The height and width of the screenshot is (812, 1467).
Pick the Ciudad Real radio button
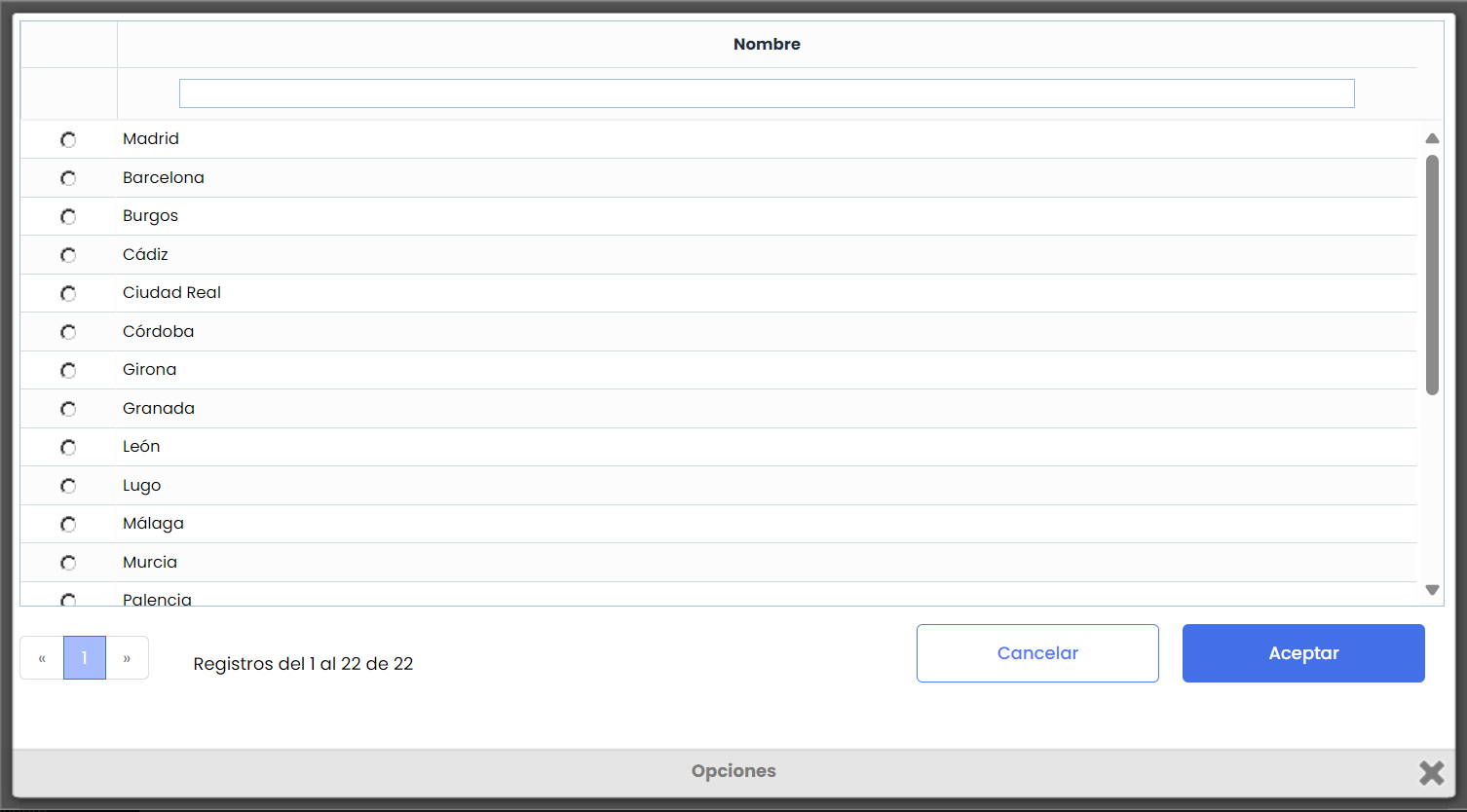pos(68,293)
